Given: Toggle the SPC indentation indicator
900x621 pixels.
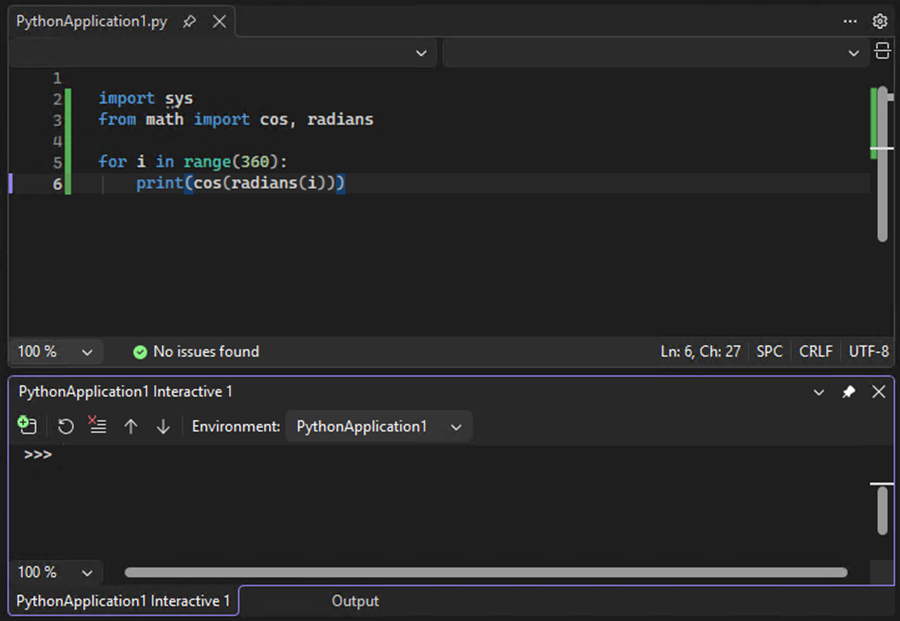Looking at the screenshot, I should pos(768,351).
